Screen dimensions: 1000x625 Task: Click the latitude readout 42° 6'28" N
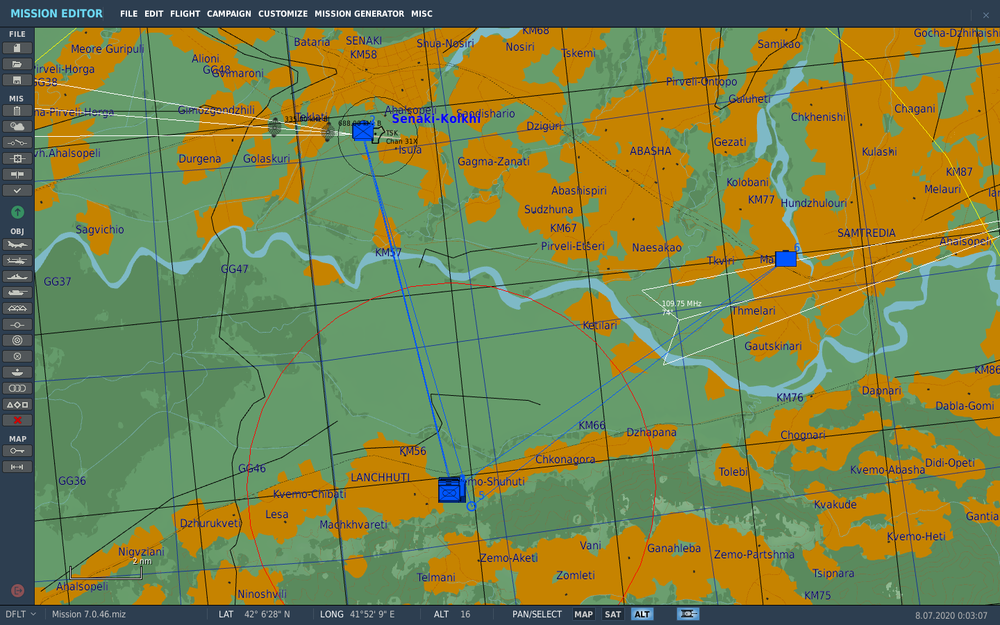pos(267,614)
